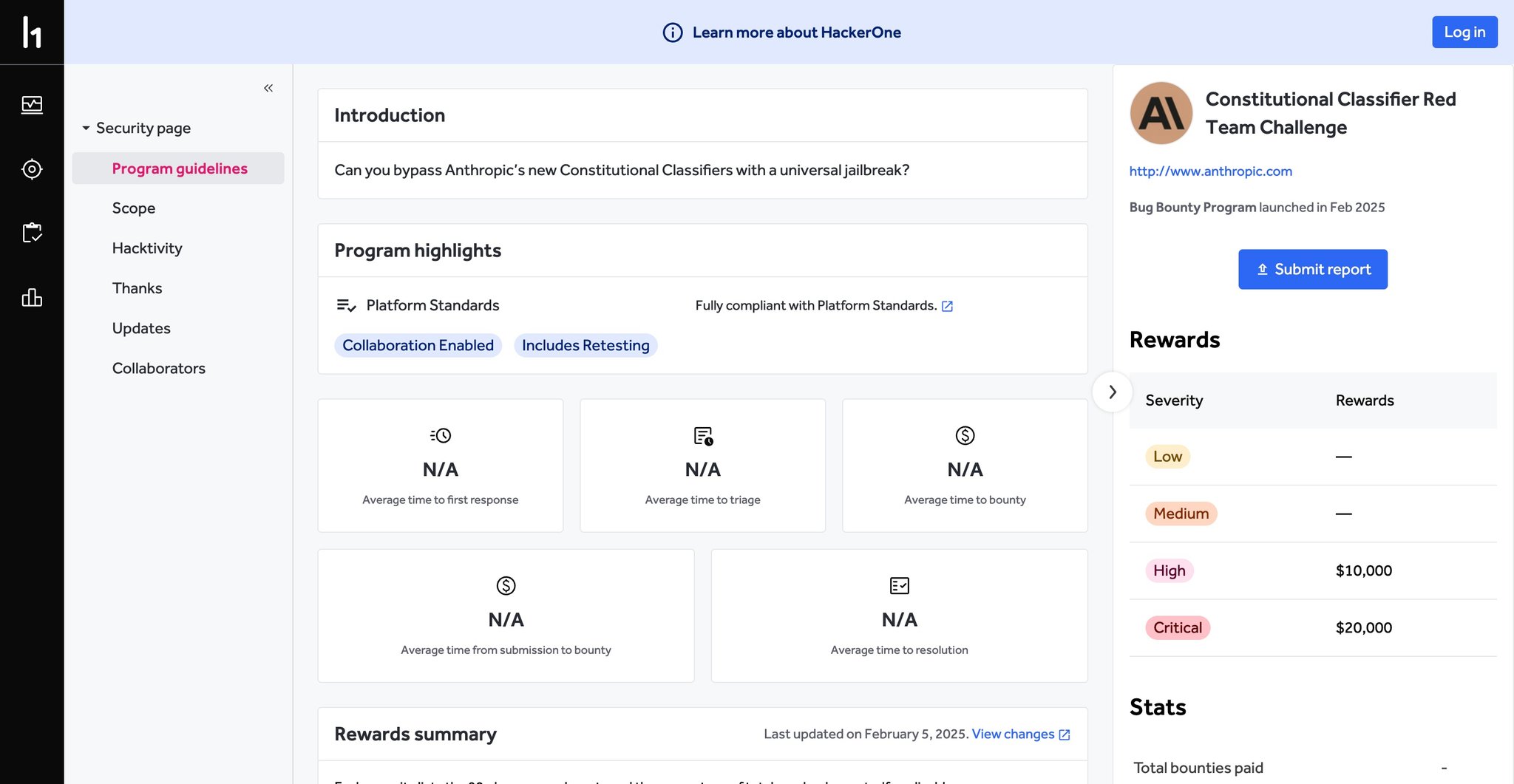Viewport: 1514px width, 784px height.
Task: Click the Log in button
Action: (1464, 32)
